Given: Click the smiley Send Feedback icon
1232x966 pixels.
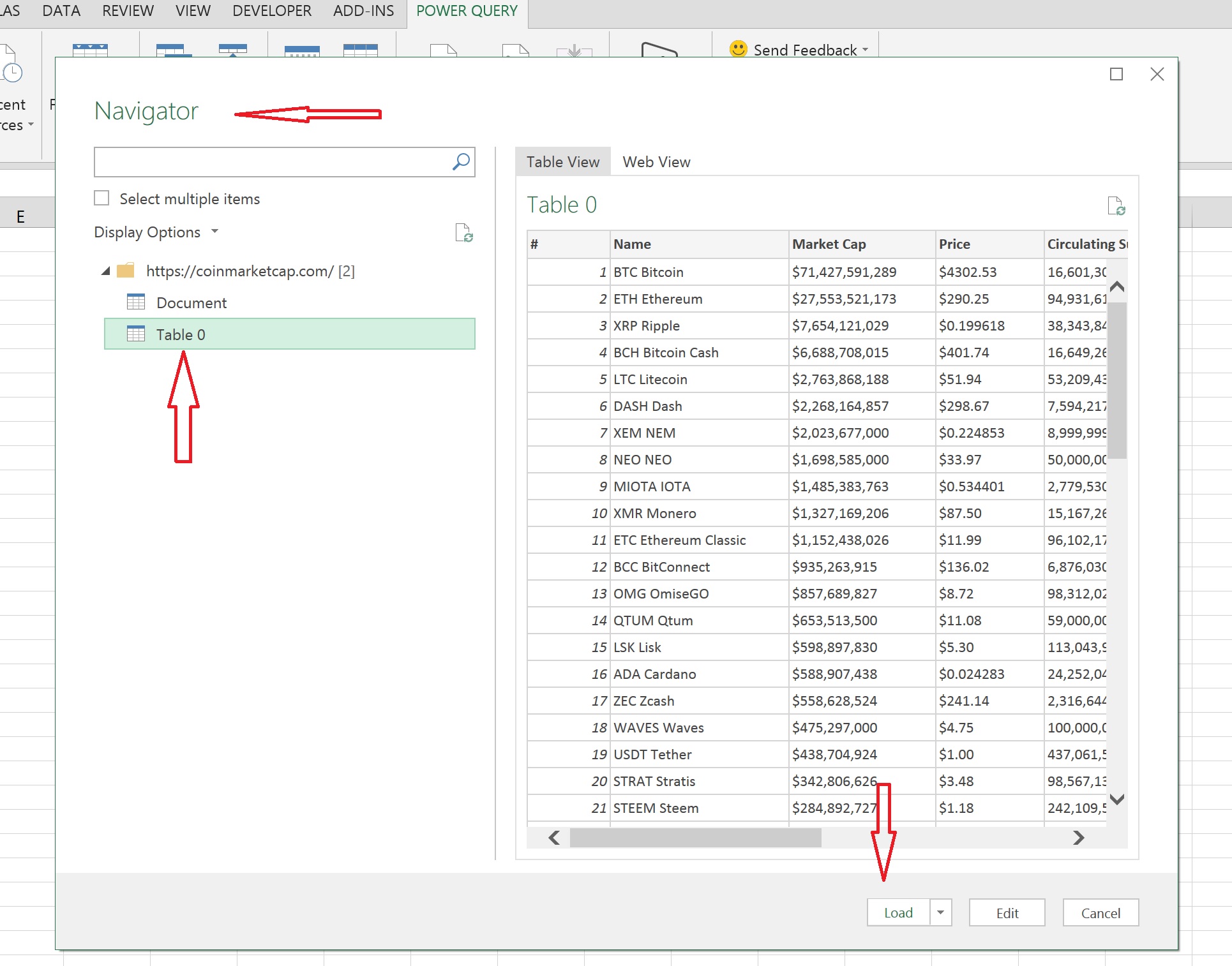Looking at the screenshot, I should coord(739,49).
